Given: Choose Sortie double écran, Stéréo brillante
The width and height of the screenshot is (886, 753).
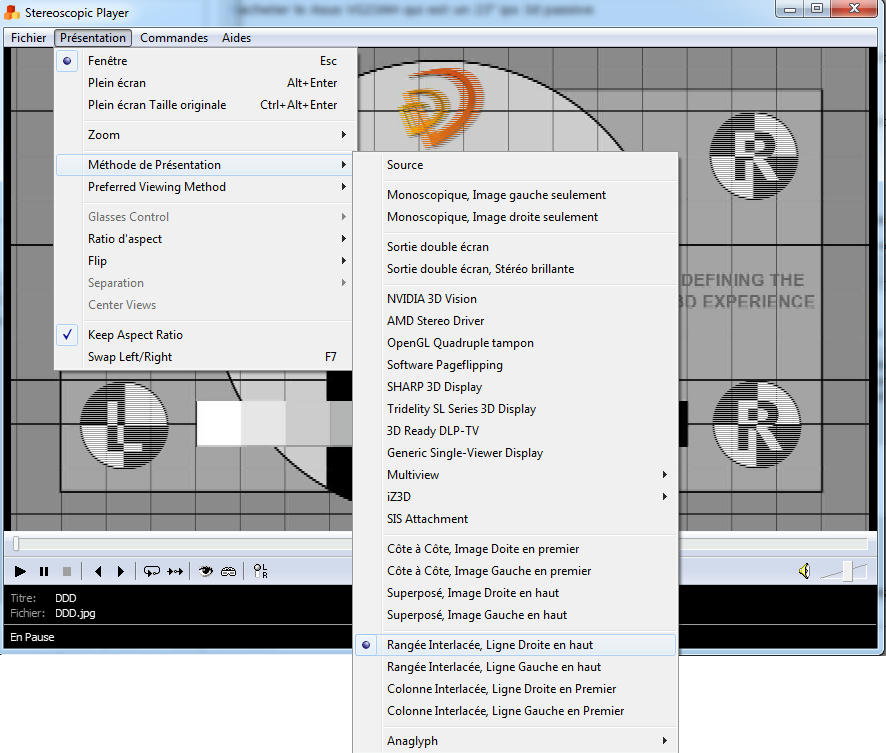Looking at the screenshot, I should (x=515, y=268).
